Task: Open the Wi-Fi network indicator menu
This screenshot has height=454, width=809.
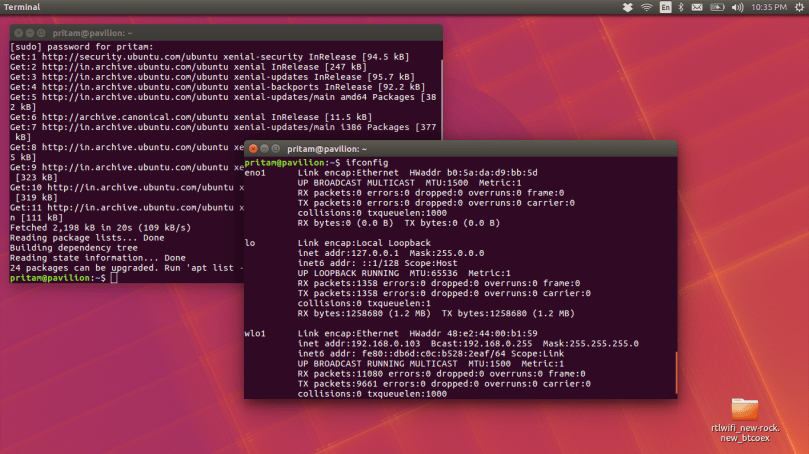Action: coord(646,7)
